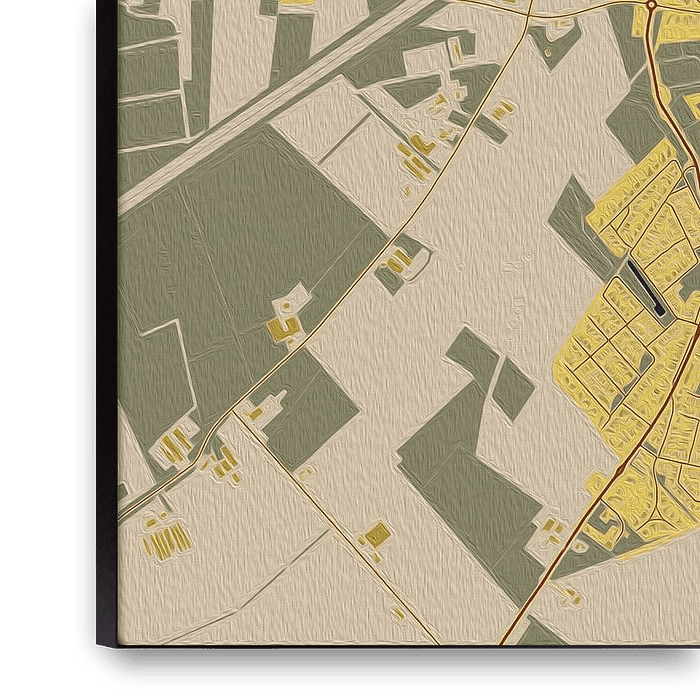Click the U-shaped yellow building beside the left road
This screenshot has width=700, height=700.
284,327
